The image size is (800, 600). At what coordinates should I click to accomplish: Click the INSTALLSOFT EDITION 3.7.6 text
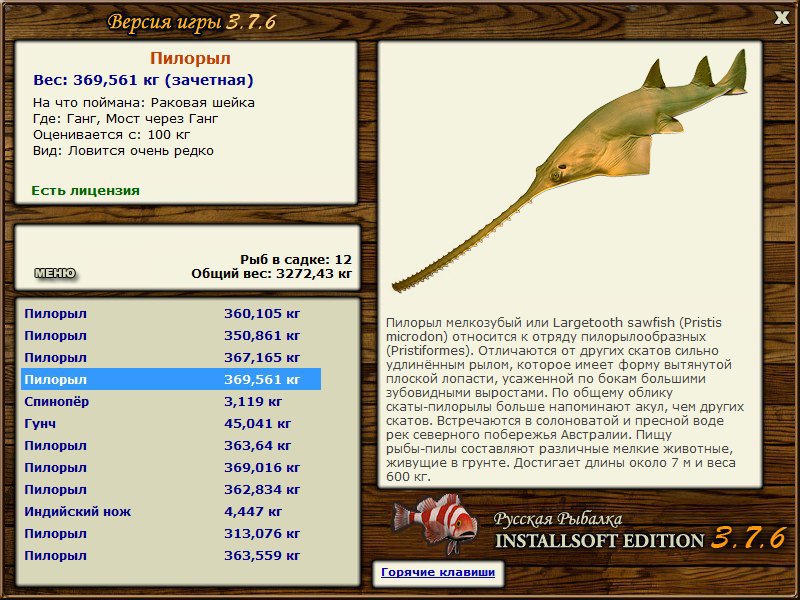click(x=640, y=539)
